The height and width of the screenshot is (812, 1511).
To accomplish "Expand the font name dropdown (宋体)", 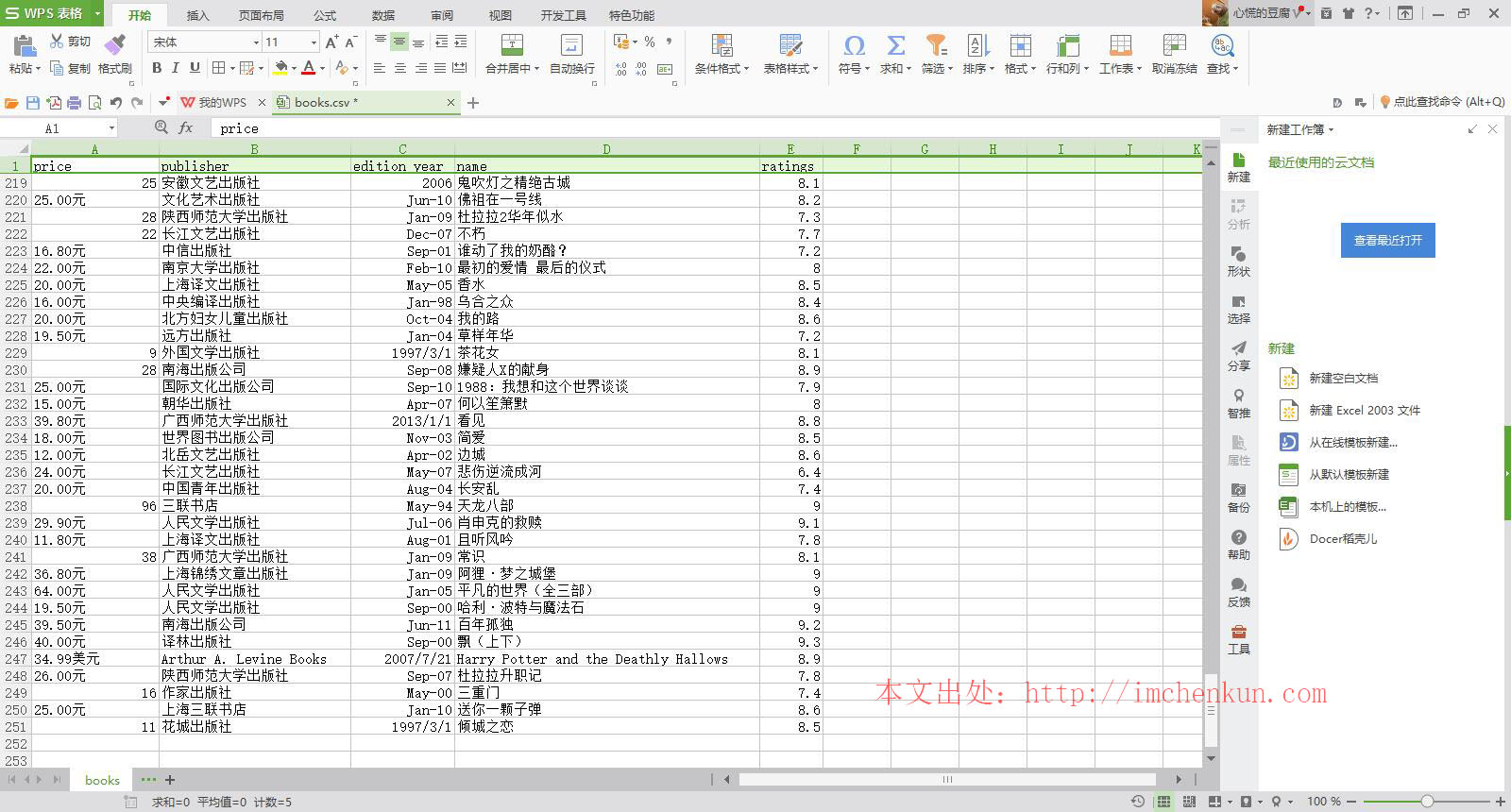I will [x=256, y=42].
